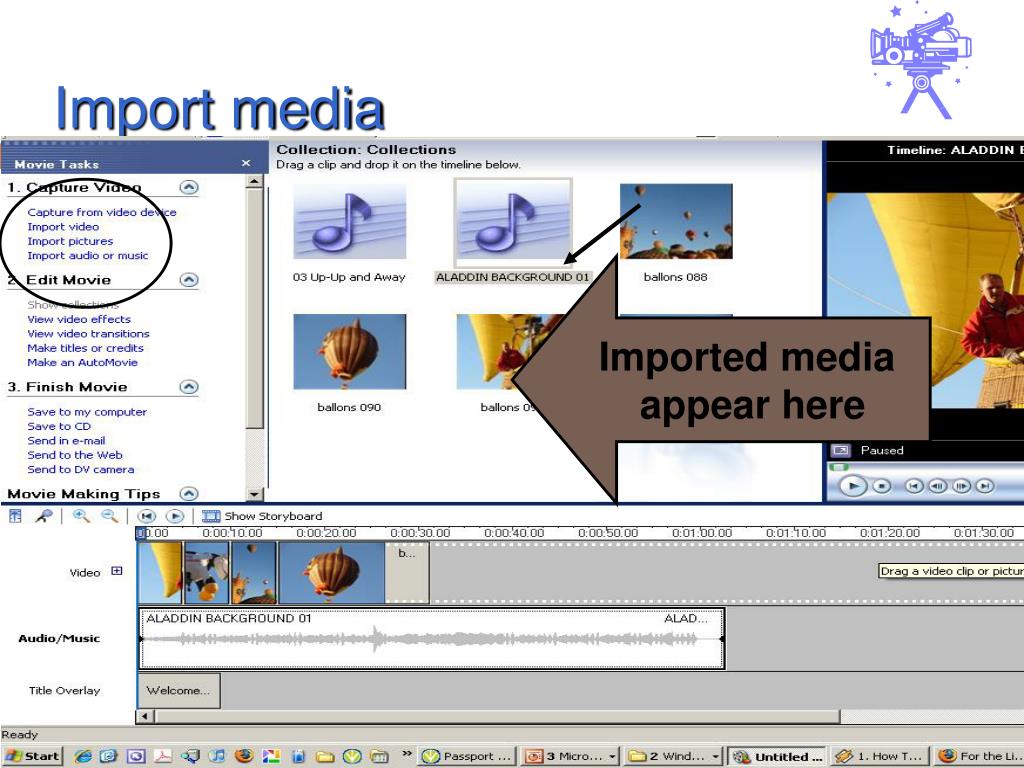Screen dimensions: 1024x768
Task: Click Make titles or credits link
Action: tap(85, 348)
